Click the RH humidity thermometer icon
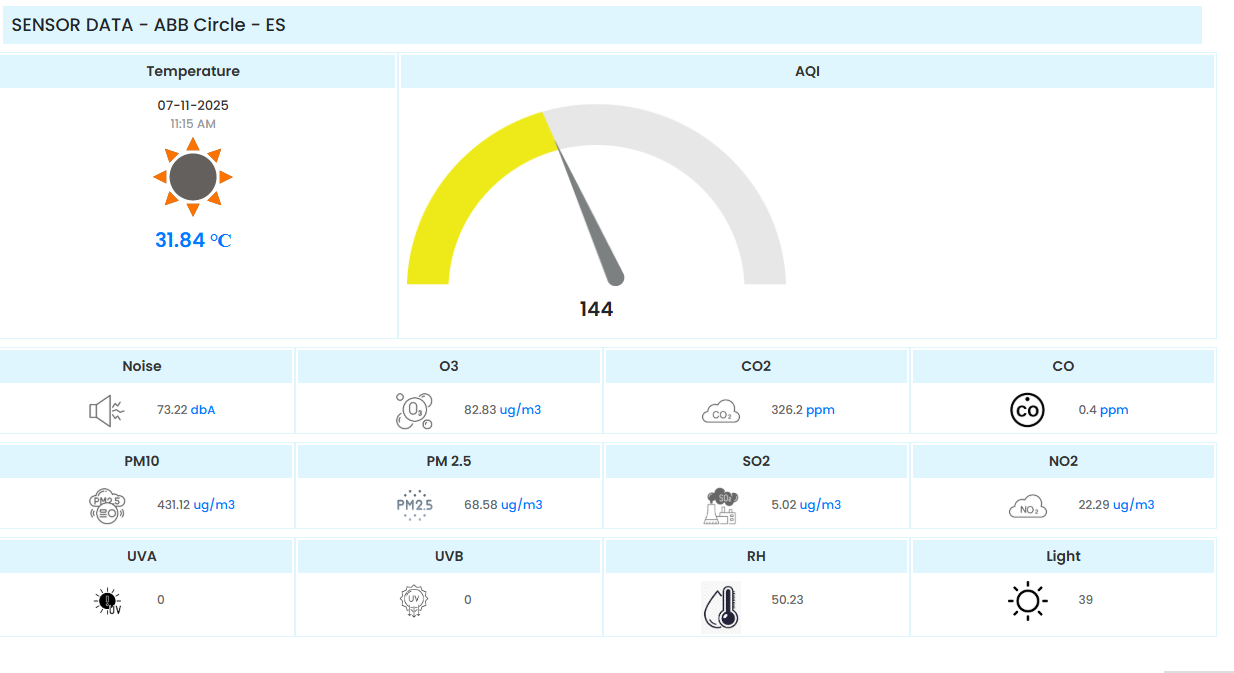The height and width of the screenshot is (673, 1234). (721, 606)
